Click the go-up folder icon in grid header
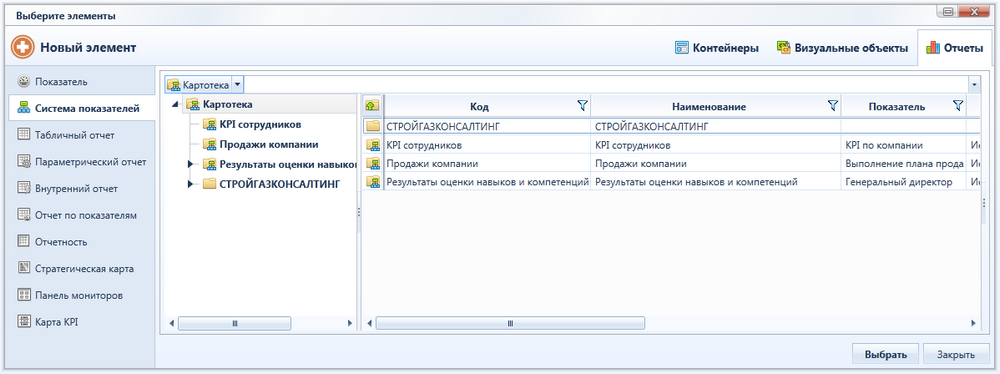Screen dimensions: 1000x374 (372, 106)
